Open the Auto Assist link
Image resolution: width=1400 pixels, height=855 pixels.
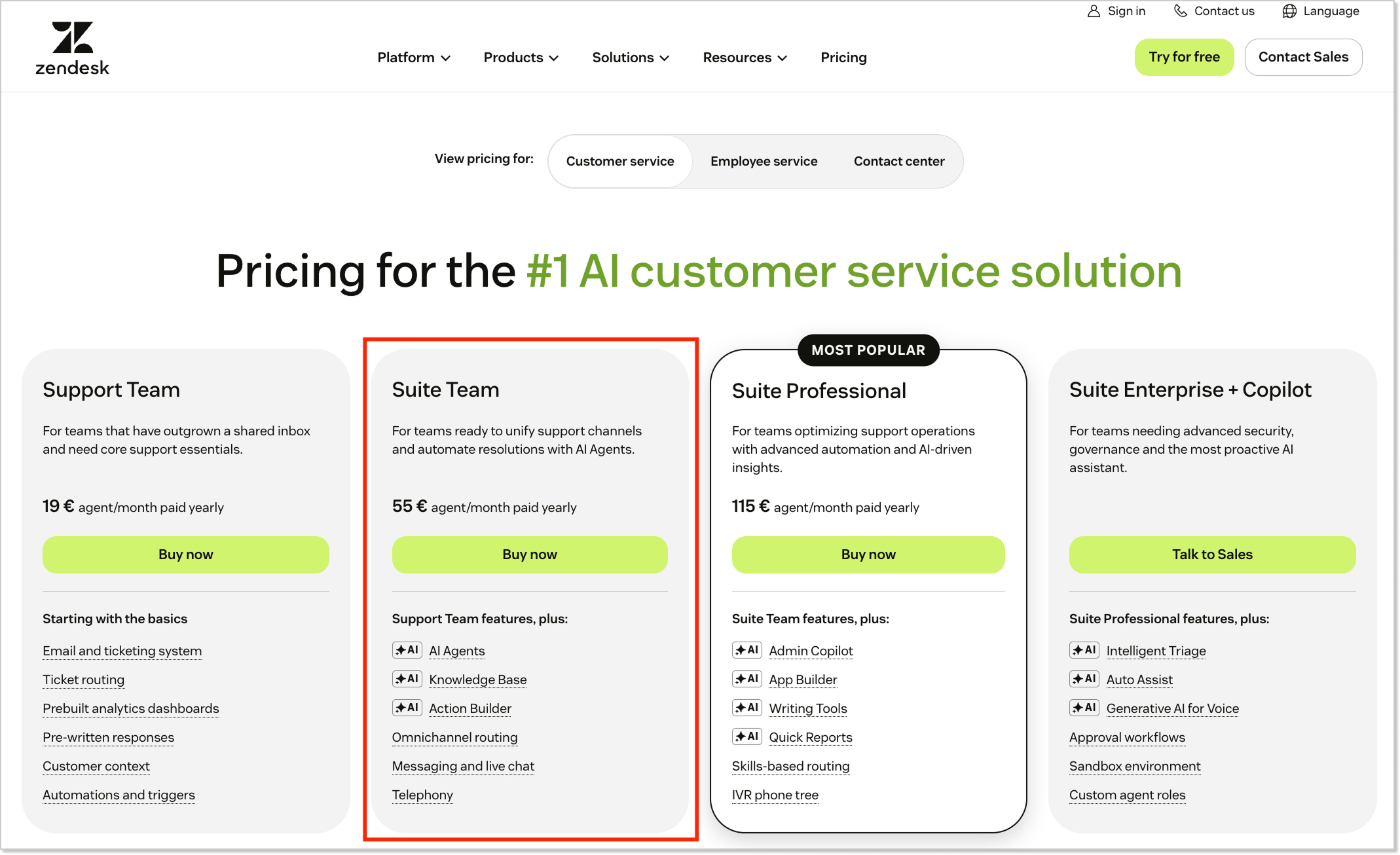point(1139,680)
